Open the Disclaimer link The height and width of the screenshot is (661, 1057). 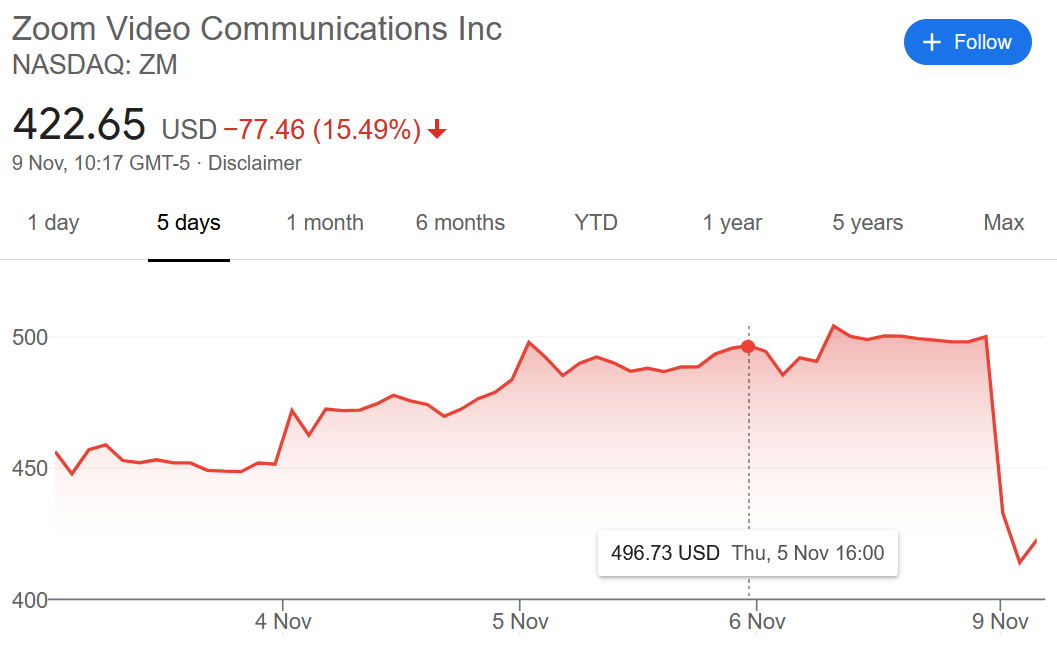pyautogui.click(x=254, y=163)
